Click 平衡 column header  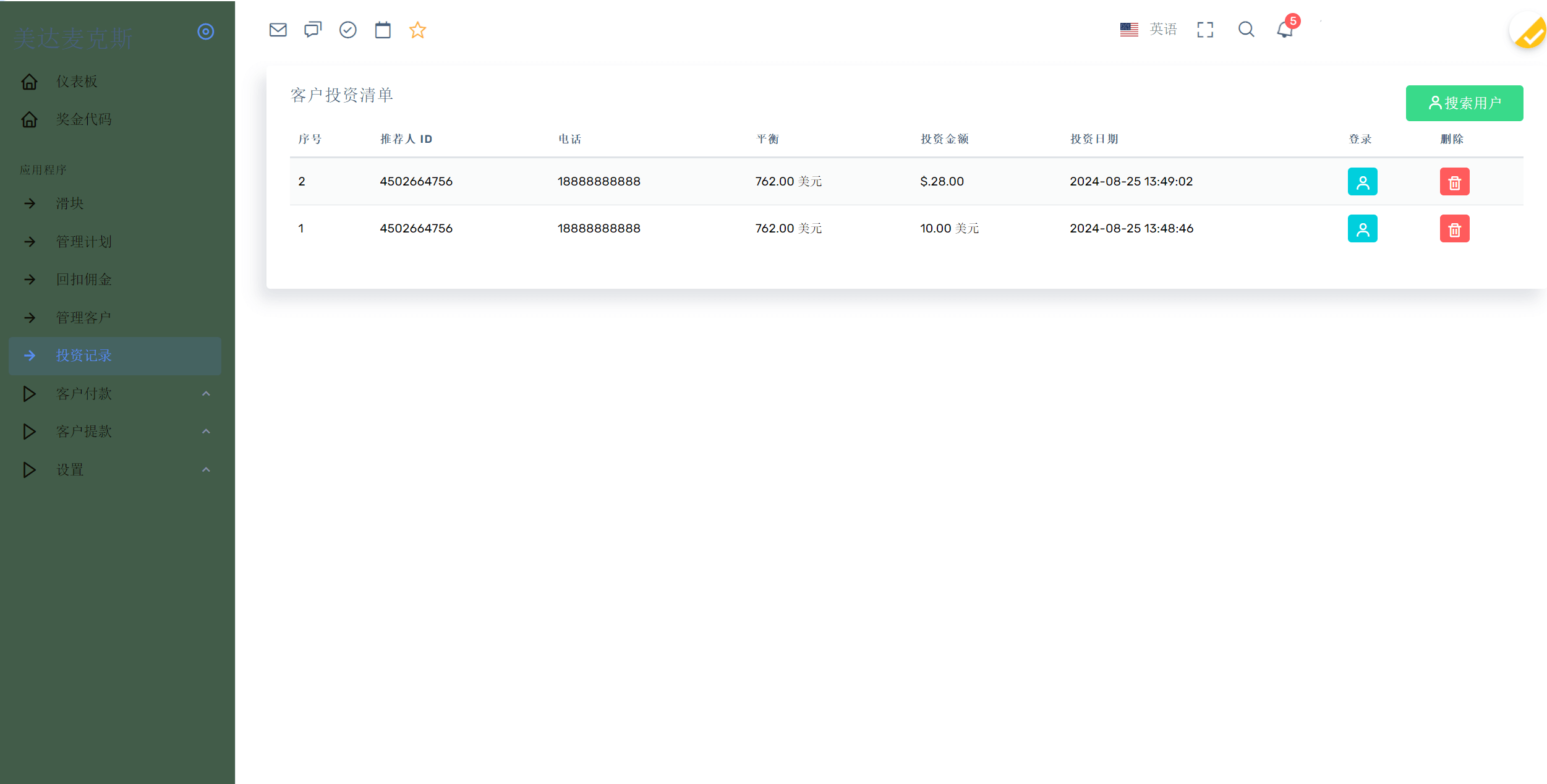pos(767,139)
